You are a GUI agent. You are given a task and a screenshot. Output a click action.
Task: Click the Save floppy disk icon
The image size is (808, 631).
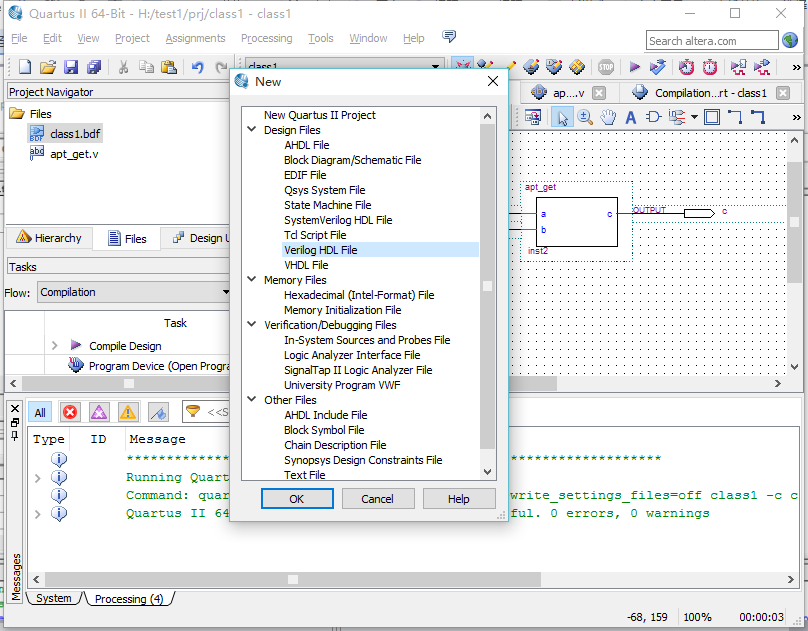(x=71, y=67)
